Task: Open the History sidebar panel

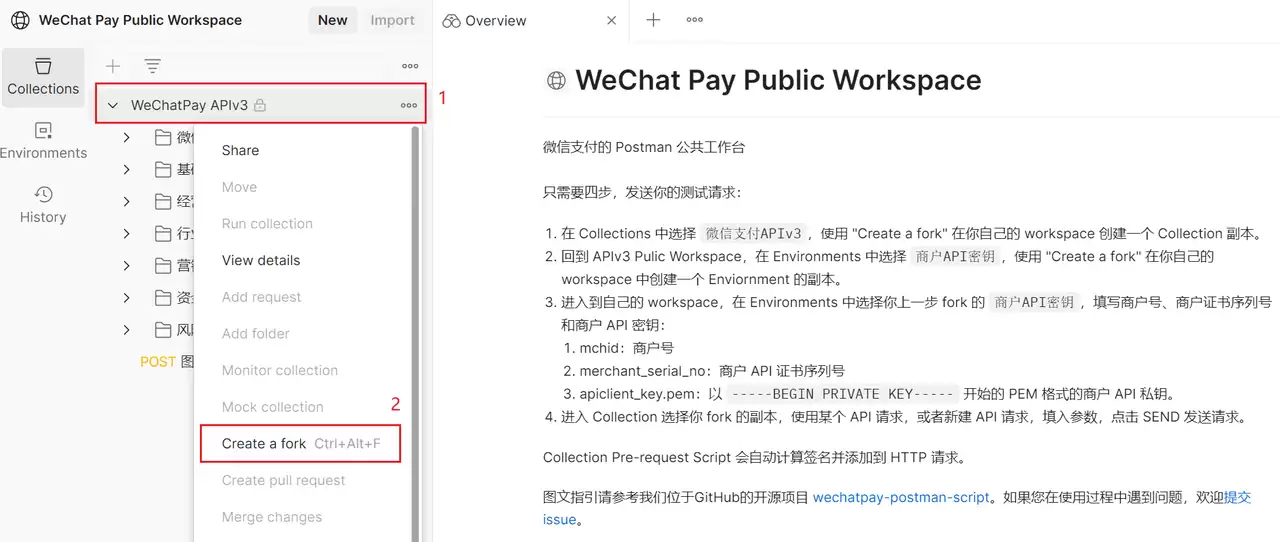Action: pos(43,205)
